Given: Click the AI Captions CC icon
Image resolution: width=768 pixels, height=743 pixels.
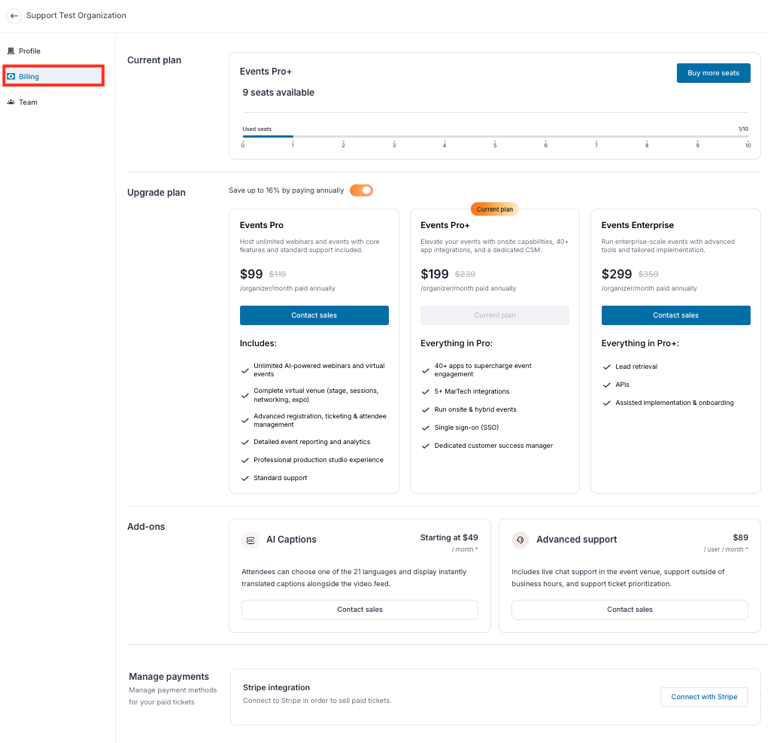Looking at the screenshot, I should point(251,540).
